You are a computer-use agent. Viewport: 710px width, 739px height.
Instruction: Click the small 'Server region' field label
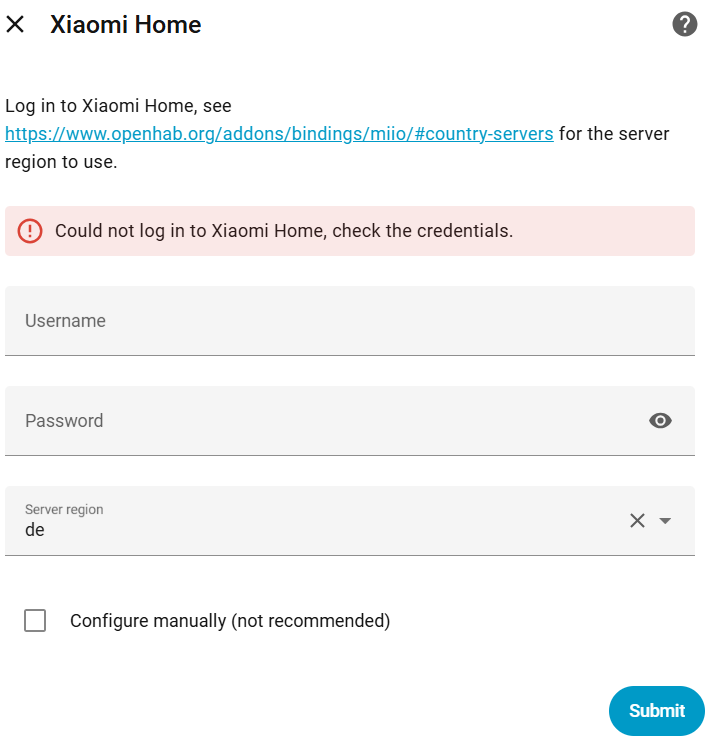pos(64,509)
